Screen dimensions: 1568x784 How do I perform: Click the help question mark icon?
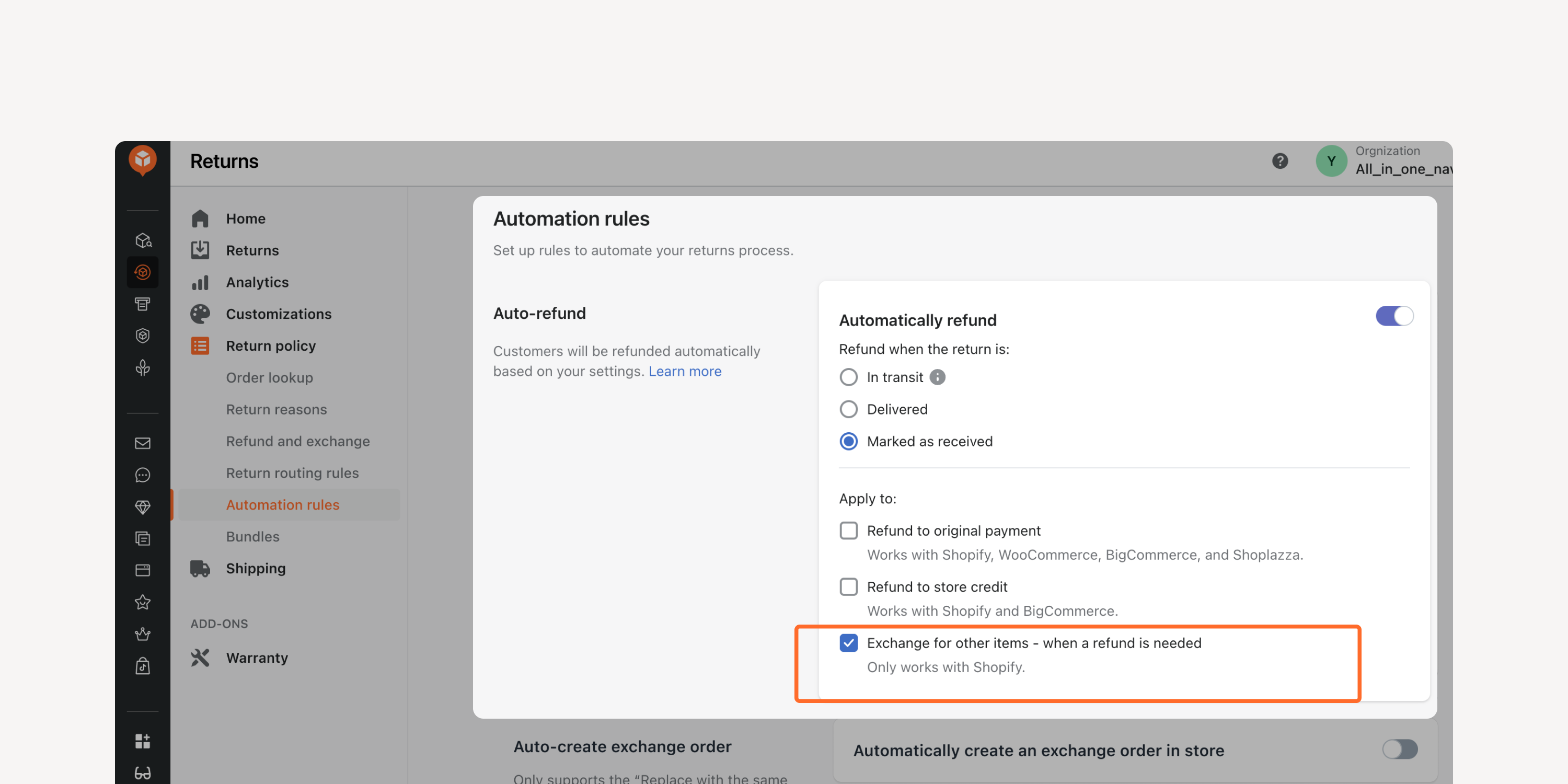(1279, 160)
